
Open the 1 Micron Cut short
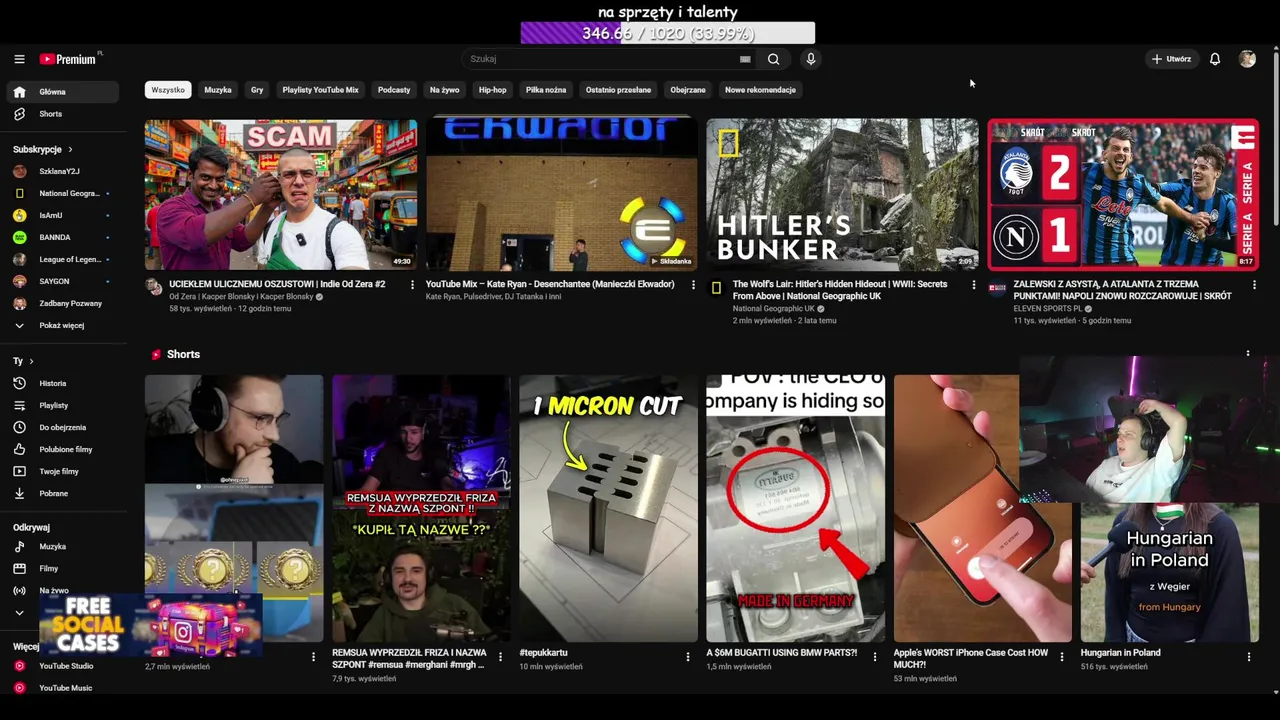[608, 508]
